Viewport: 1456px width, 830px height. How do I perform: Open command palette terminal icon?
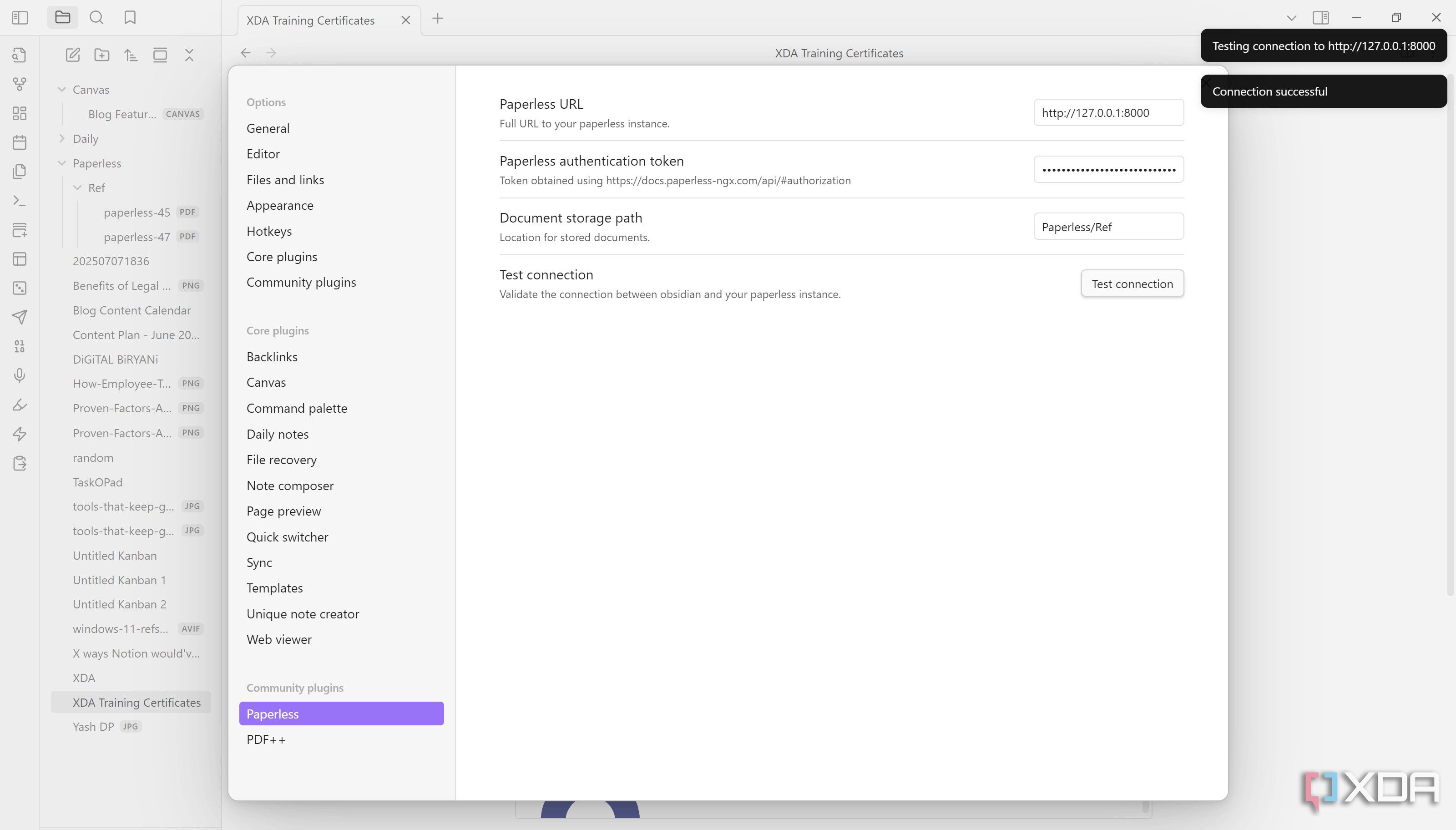[20, 201]
